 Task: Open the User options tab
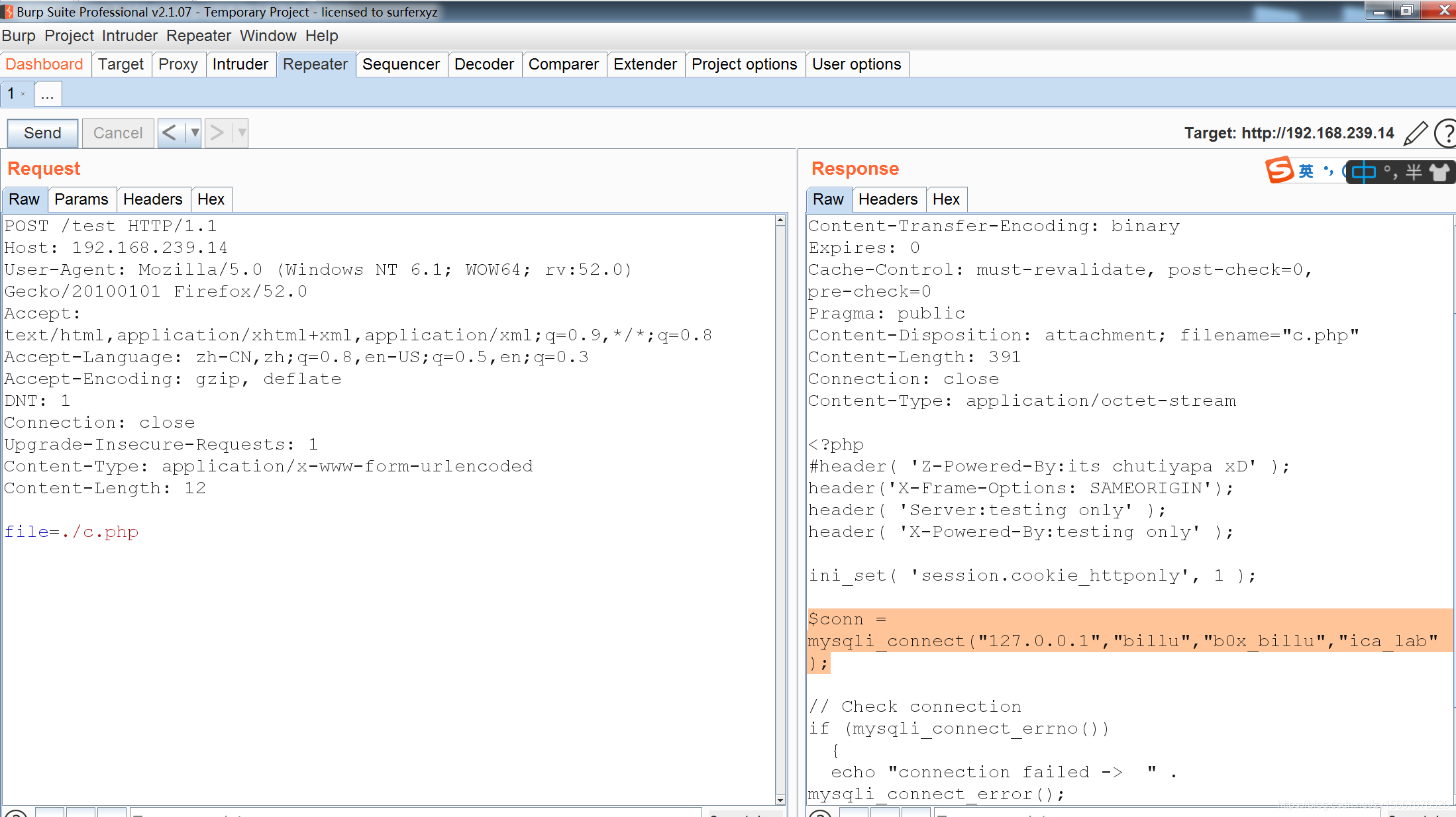pos(857,64)
